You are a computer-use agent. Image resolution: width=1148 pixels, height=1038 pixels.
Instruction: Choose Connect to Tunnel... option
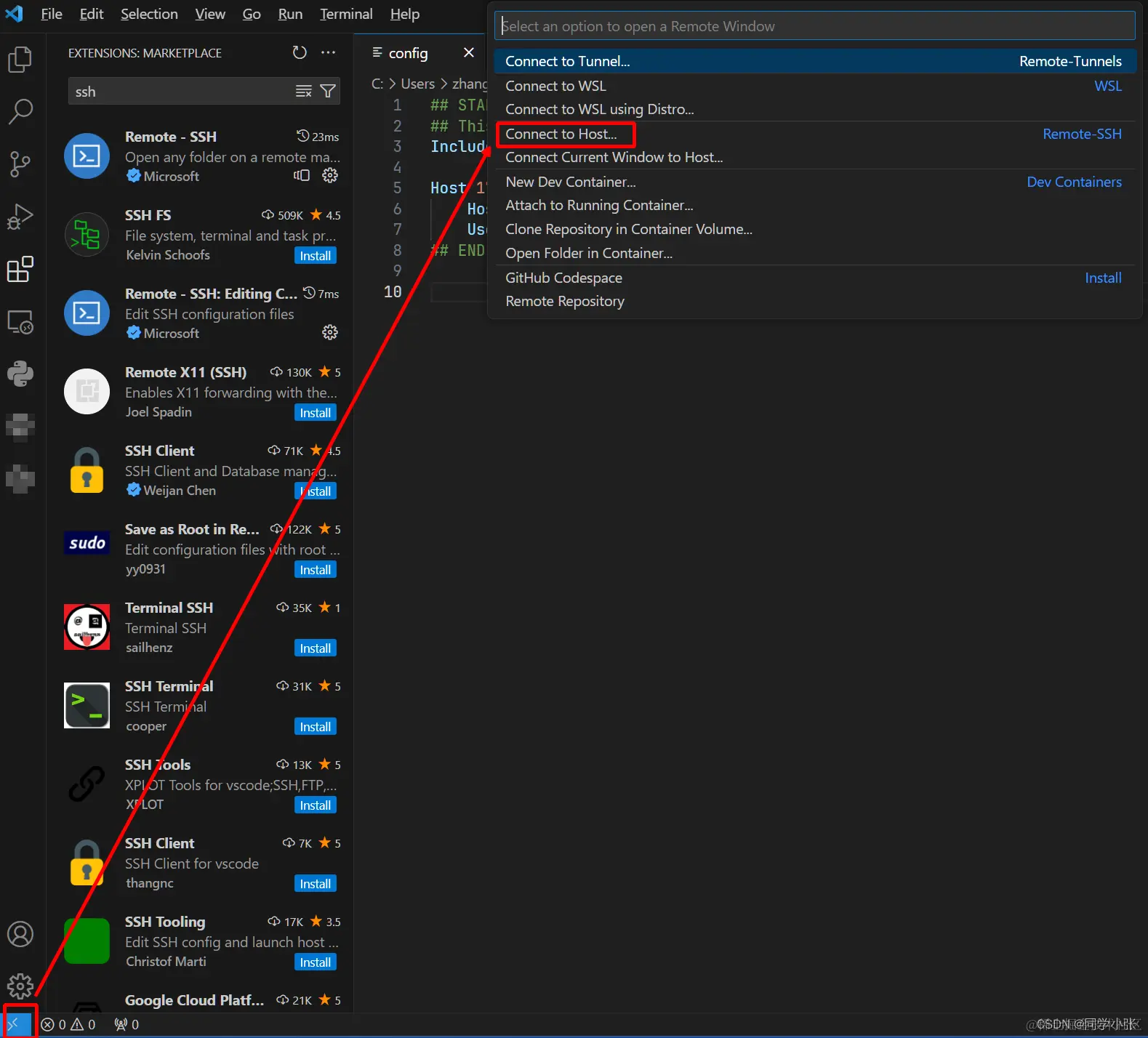coord(814,61)
